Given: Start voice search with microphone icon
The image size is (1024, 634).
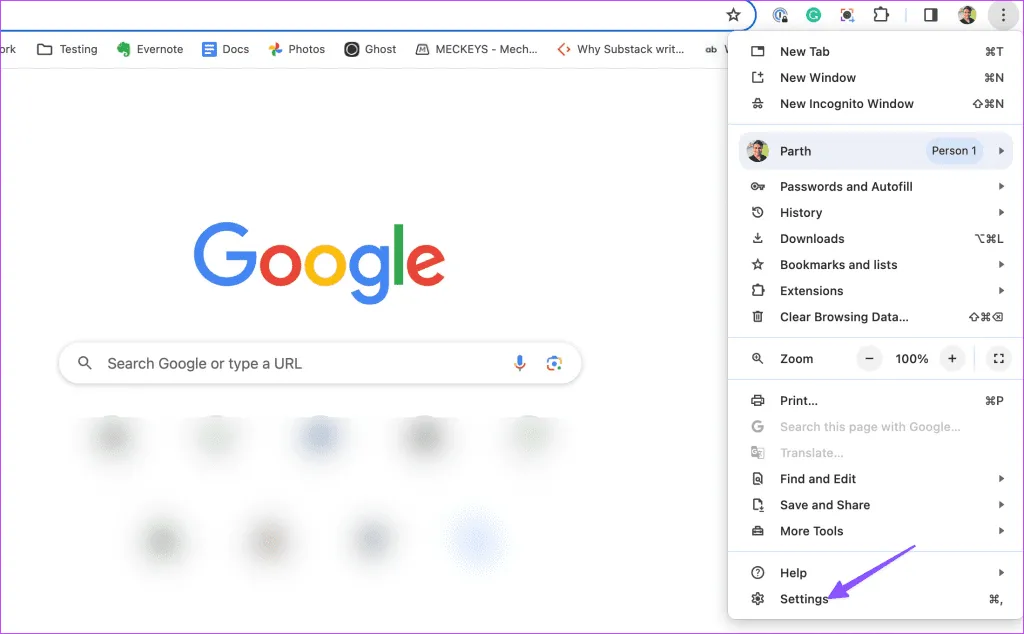Looking at the screenshot, I should pos(519,363).
